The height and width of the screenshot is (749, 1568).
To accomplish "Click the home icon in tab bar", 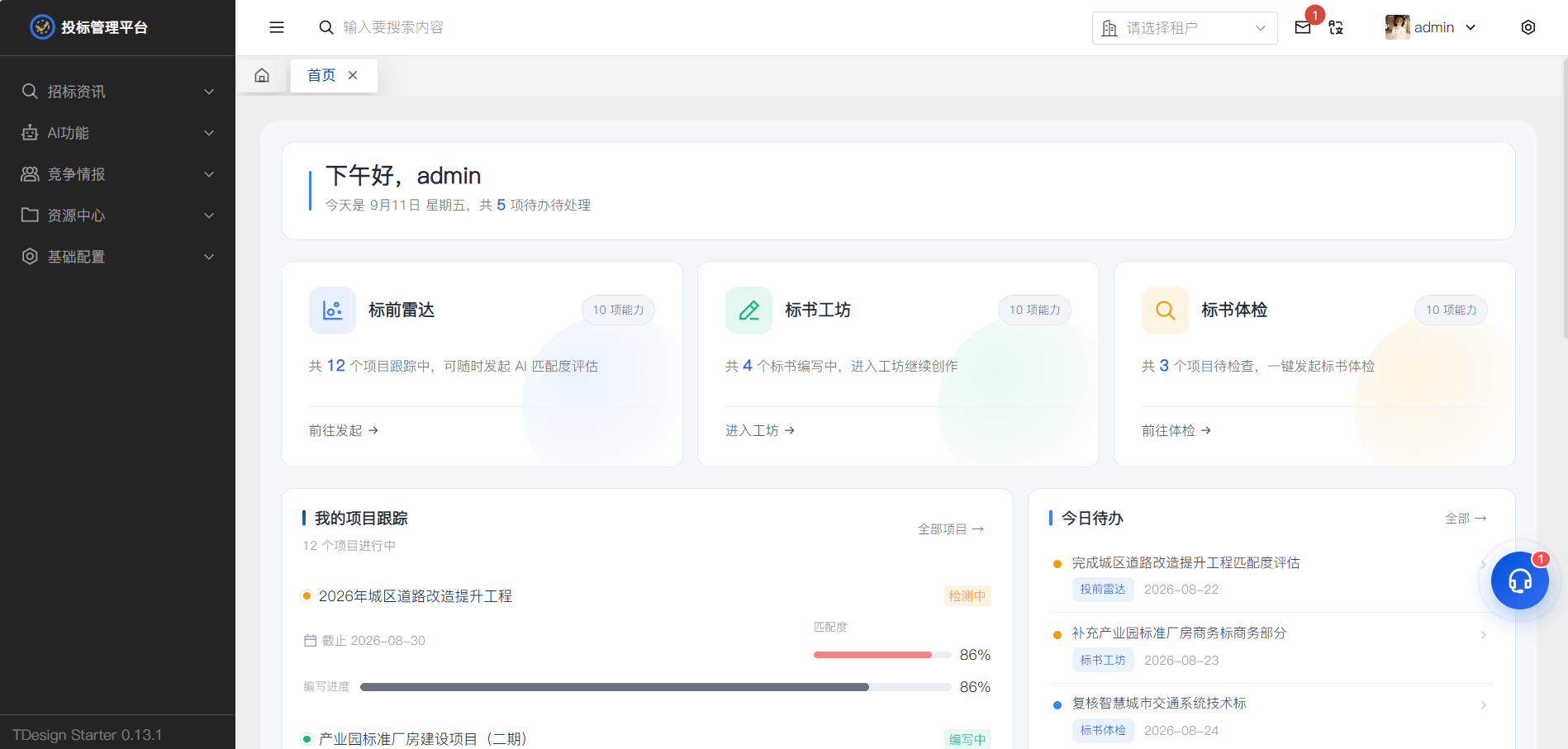I will (x=262, y=75).
